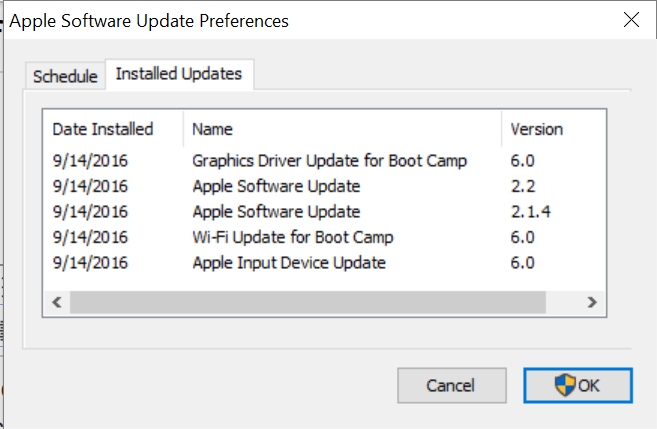657x429 pixels.
Task: Select Graphics Driver Update for Boot Camp row
Action: click(x=329, y=160)
